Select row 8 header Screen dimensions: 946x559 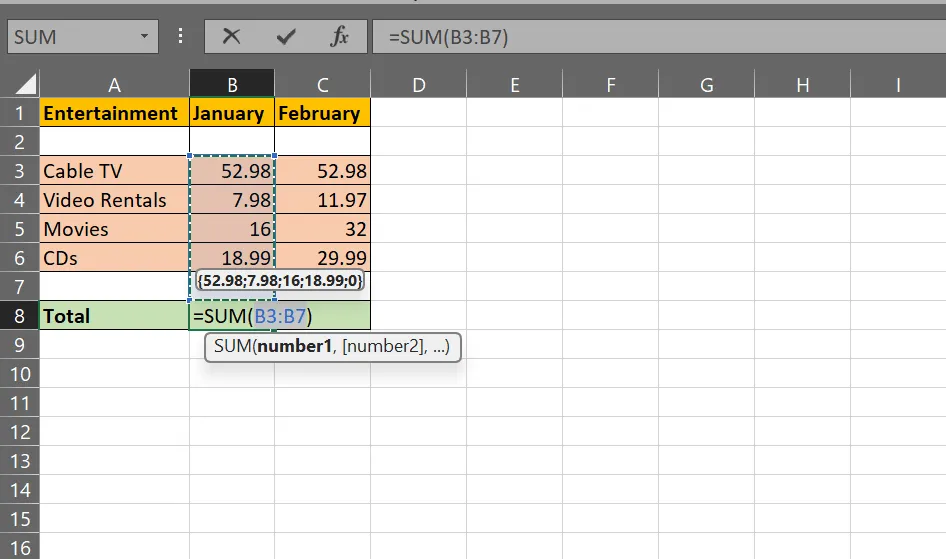point(19,315)
